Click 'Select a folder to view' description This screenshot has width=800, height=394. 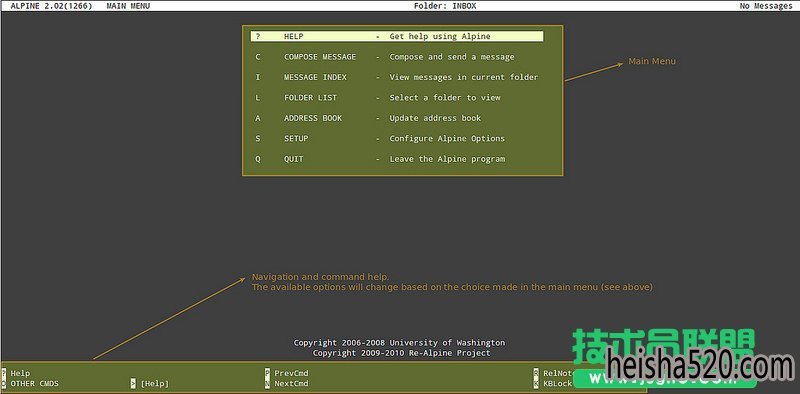(x=445, y=98)
